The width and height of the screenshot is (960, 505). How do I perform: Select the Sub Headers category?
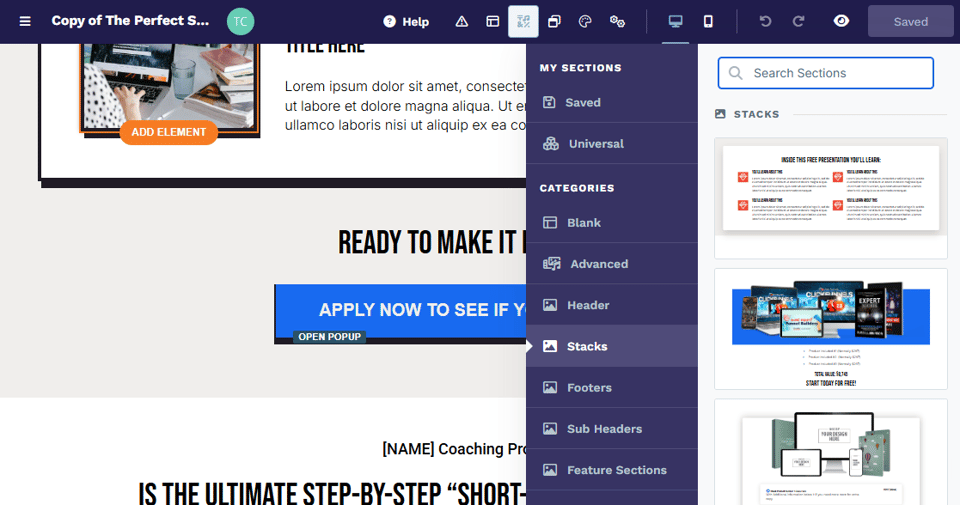[x=612, y=428]
